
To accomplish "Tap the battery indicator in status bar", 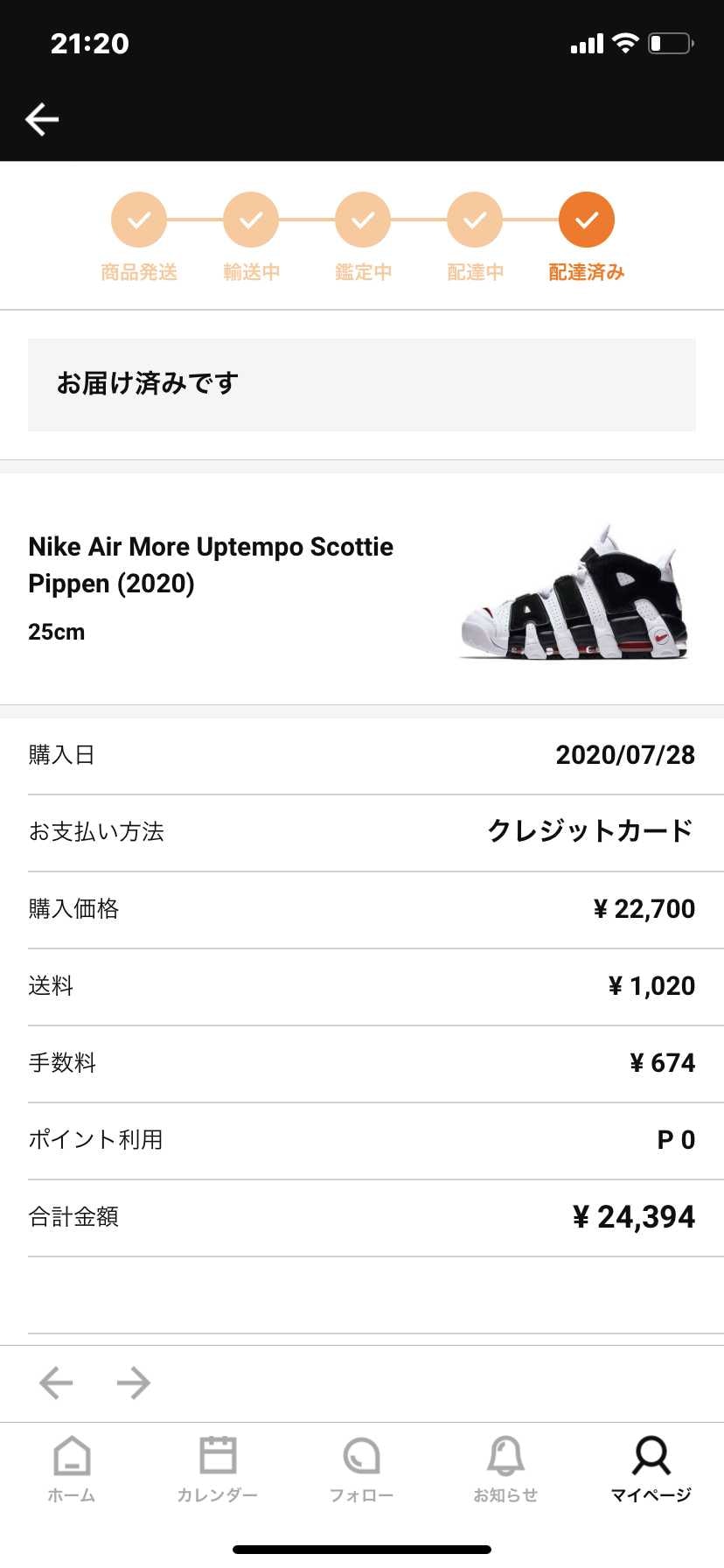I will (671, 43).
